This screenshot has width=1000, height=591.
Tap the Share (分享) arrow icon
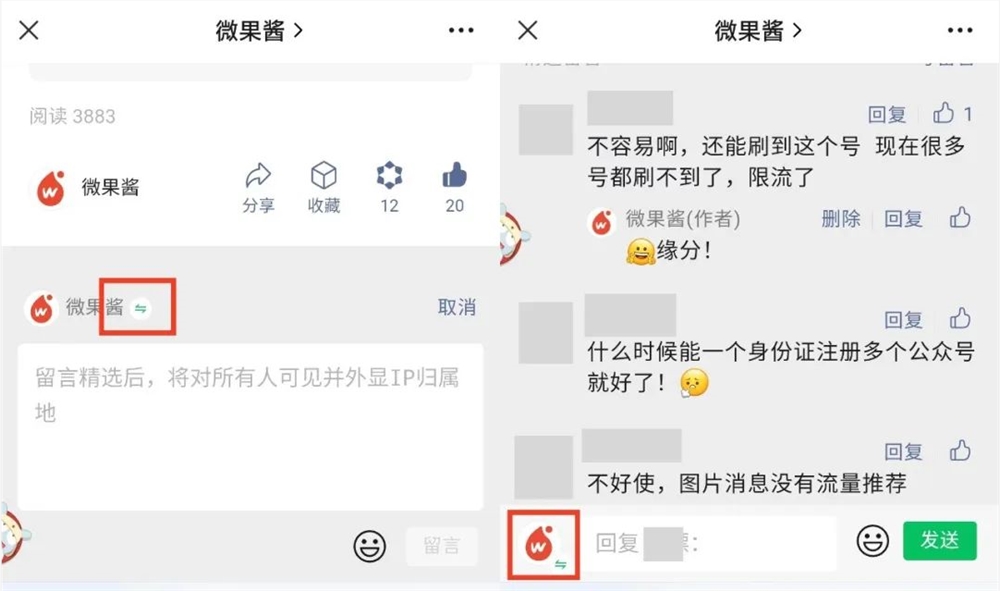(258, 175)
